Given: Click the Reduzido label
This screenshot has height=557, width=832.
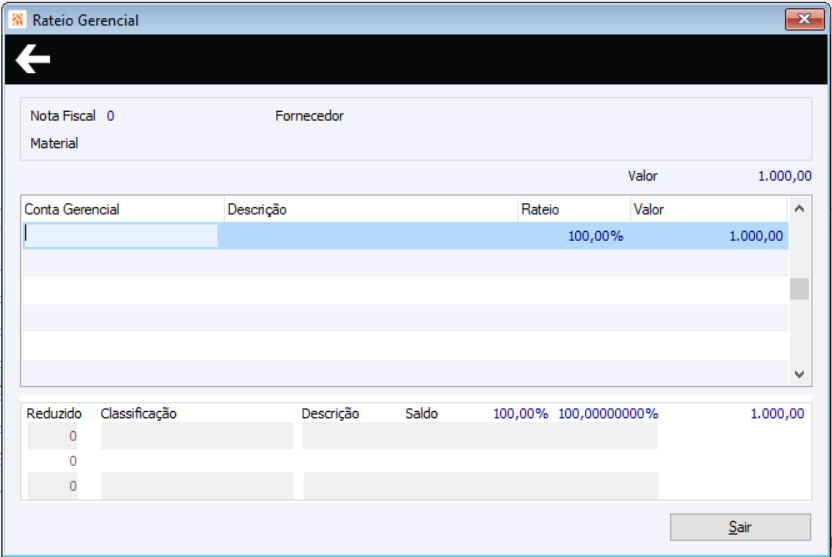Looking at the screenshot, I should click(54, 414).
